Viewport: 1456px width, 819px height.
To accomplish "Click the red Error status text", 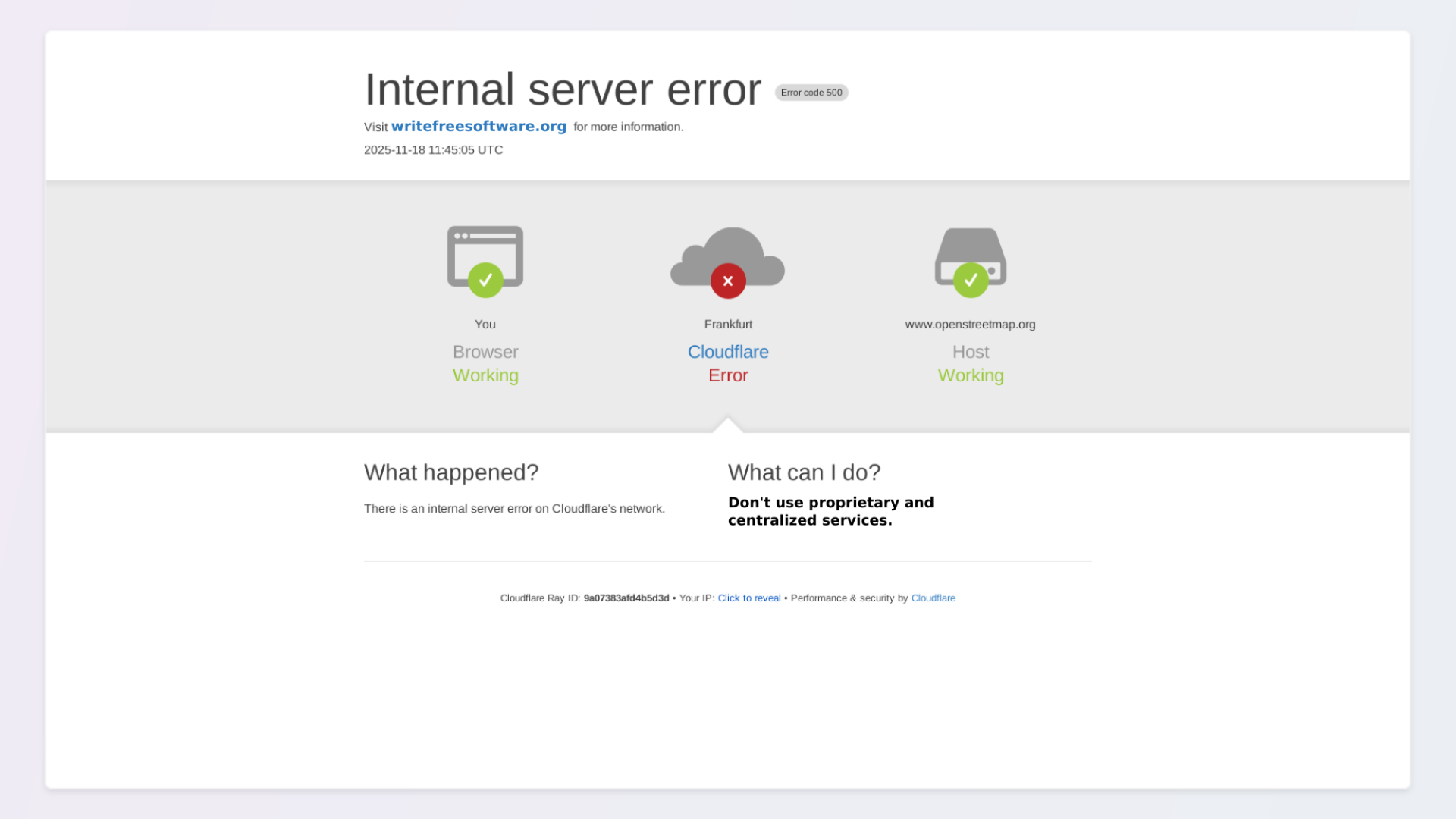I will pyautogui.click(x=728, y=375).
